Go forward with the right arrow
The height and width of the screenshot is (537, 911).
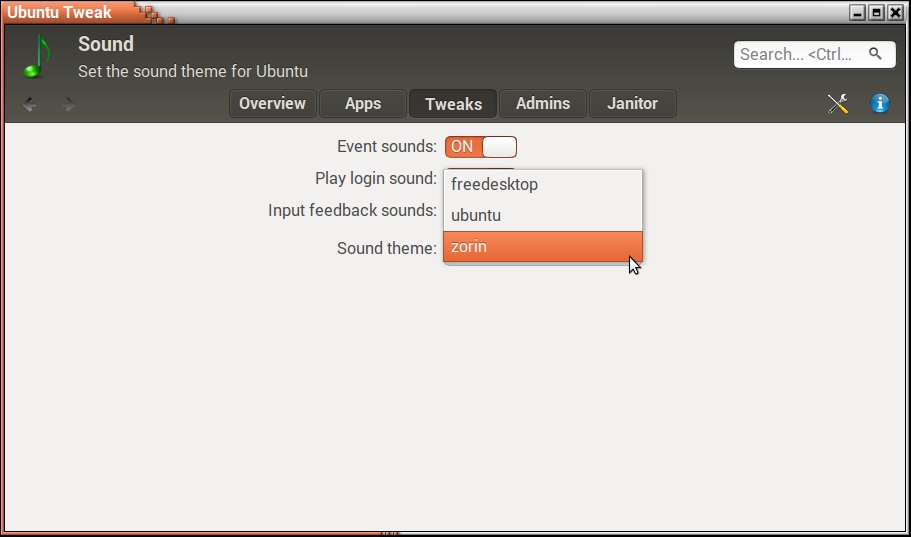click(68, 104)
